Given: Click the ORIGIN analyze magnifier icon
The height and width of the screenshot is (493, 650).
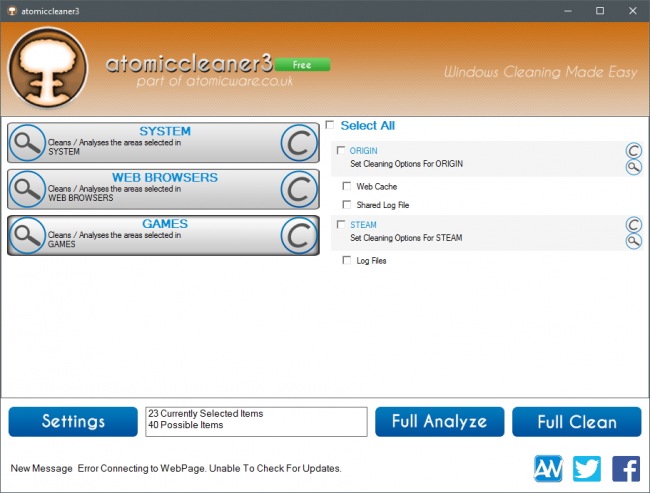Looking at the screenshot, I should [x=633, y=167].
